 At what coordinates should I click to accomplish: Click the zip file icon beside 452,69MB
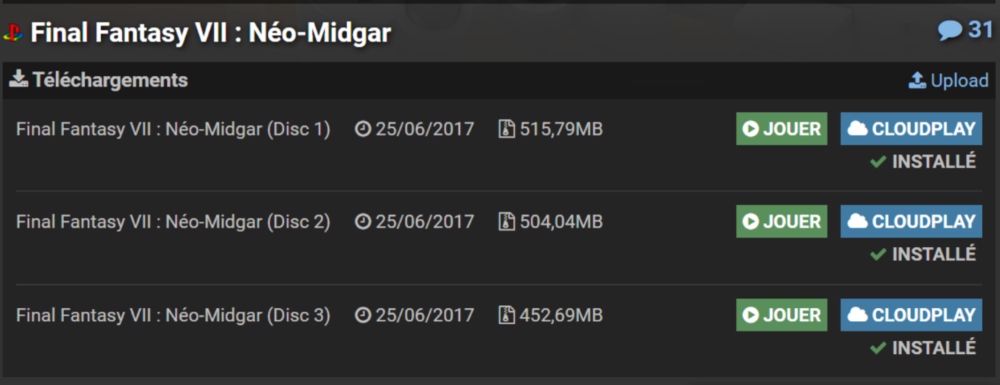pos(506,315)
